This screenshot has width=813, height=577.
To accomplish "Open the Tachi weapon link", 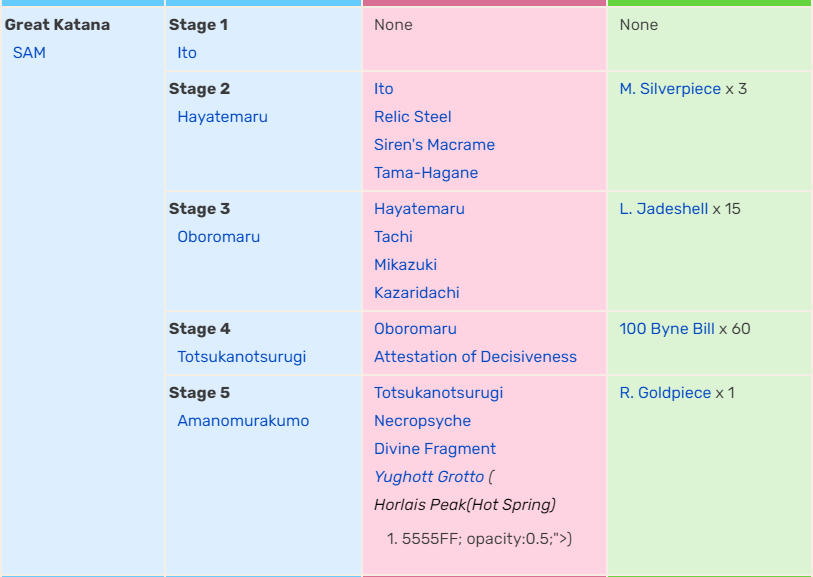I will click(393, 237).
